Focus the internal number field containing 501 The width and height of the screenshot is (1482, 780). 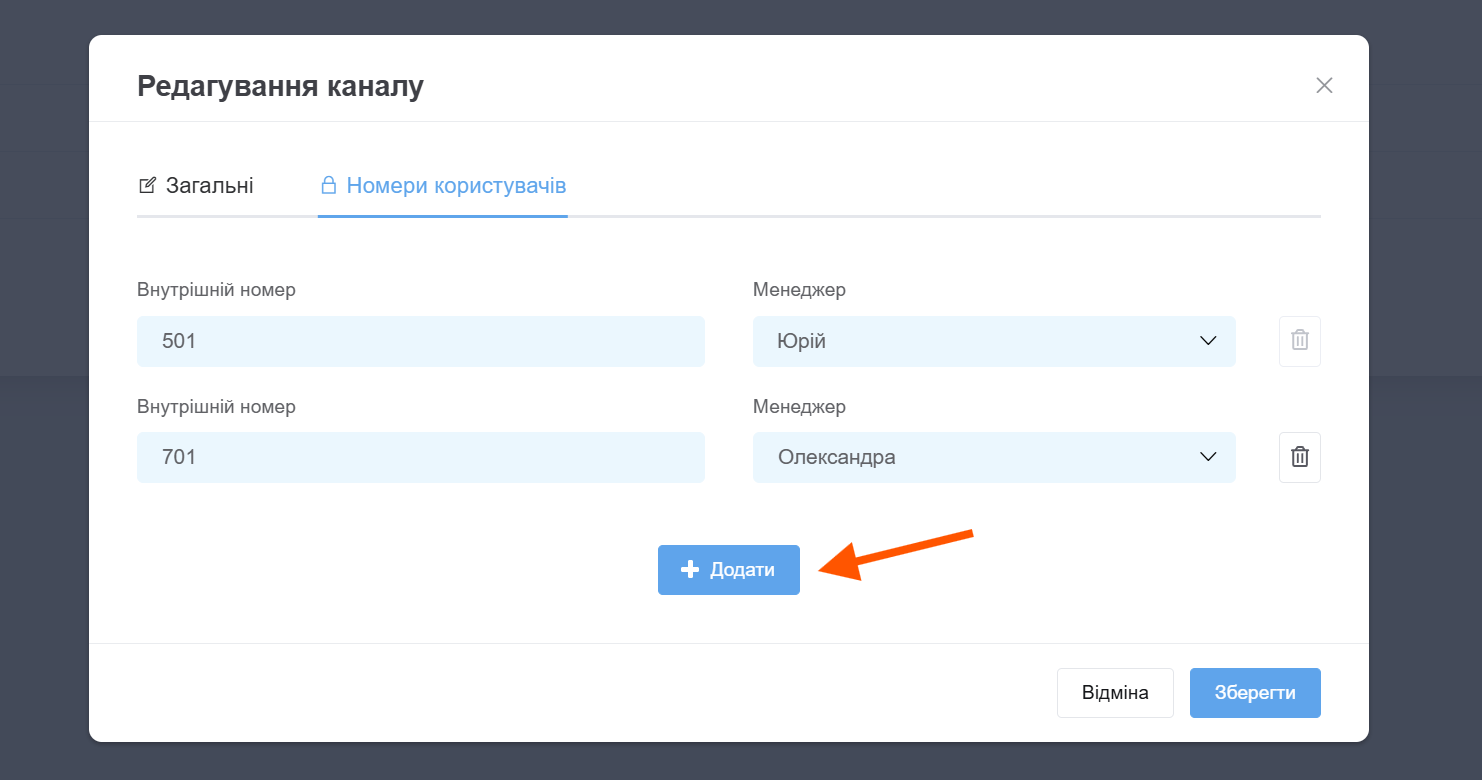(x=420, y=341)
